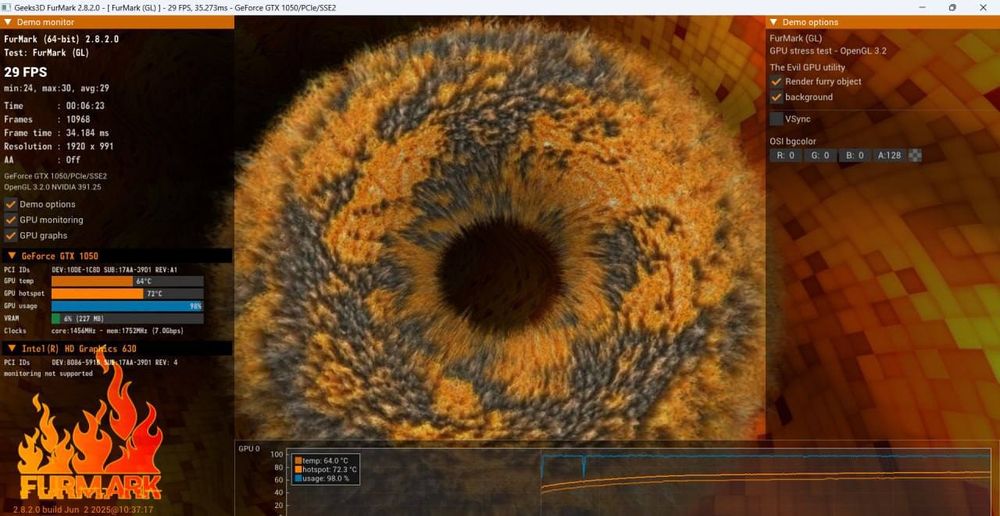Close the FurMark window
Image resolution: width=1000 pixels, height=516 pixels.
[983, 8]
